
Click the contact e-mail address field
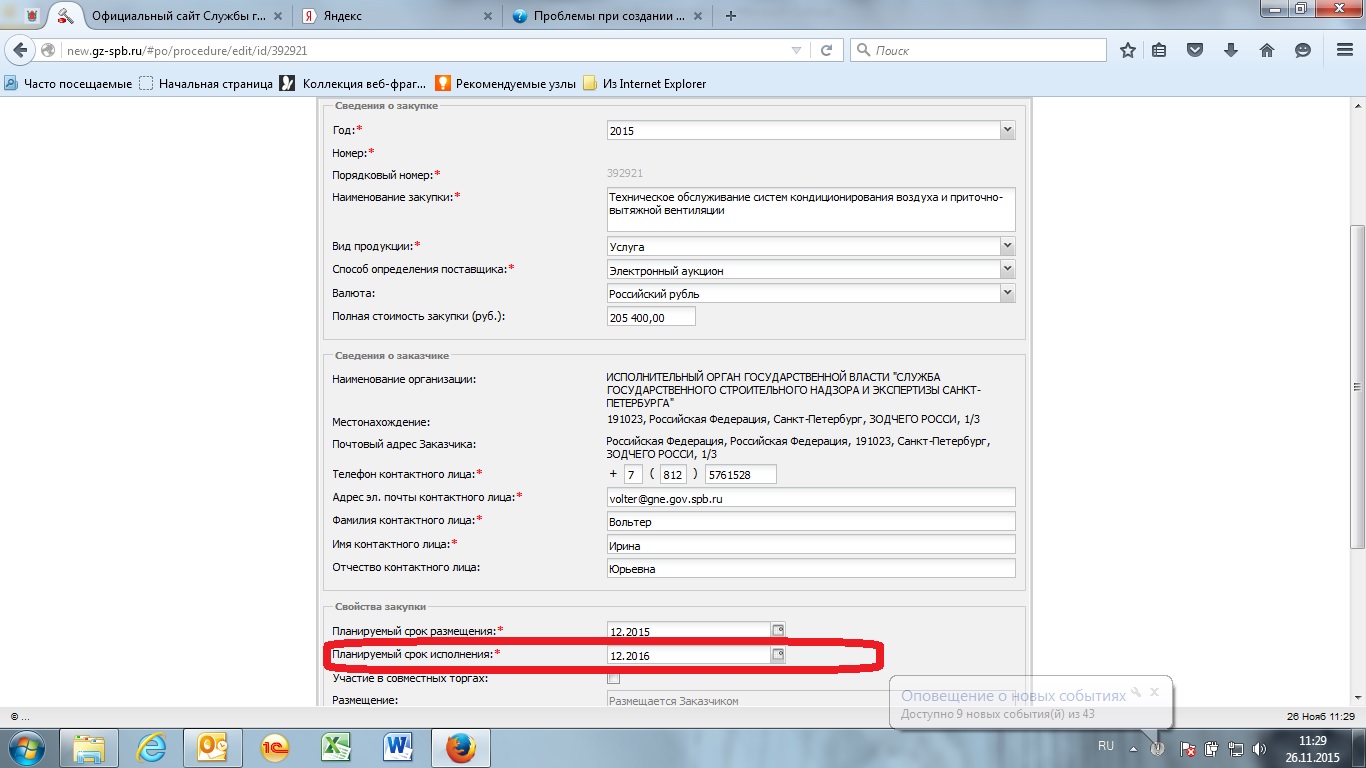(811, 497)
